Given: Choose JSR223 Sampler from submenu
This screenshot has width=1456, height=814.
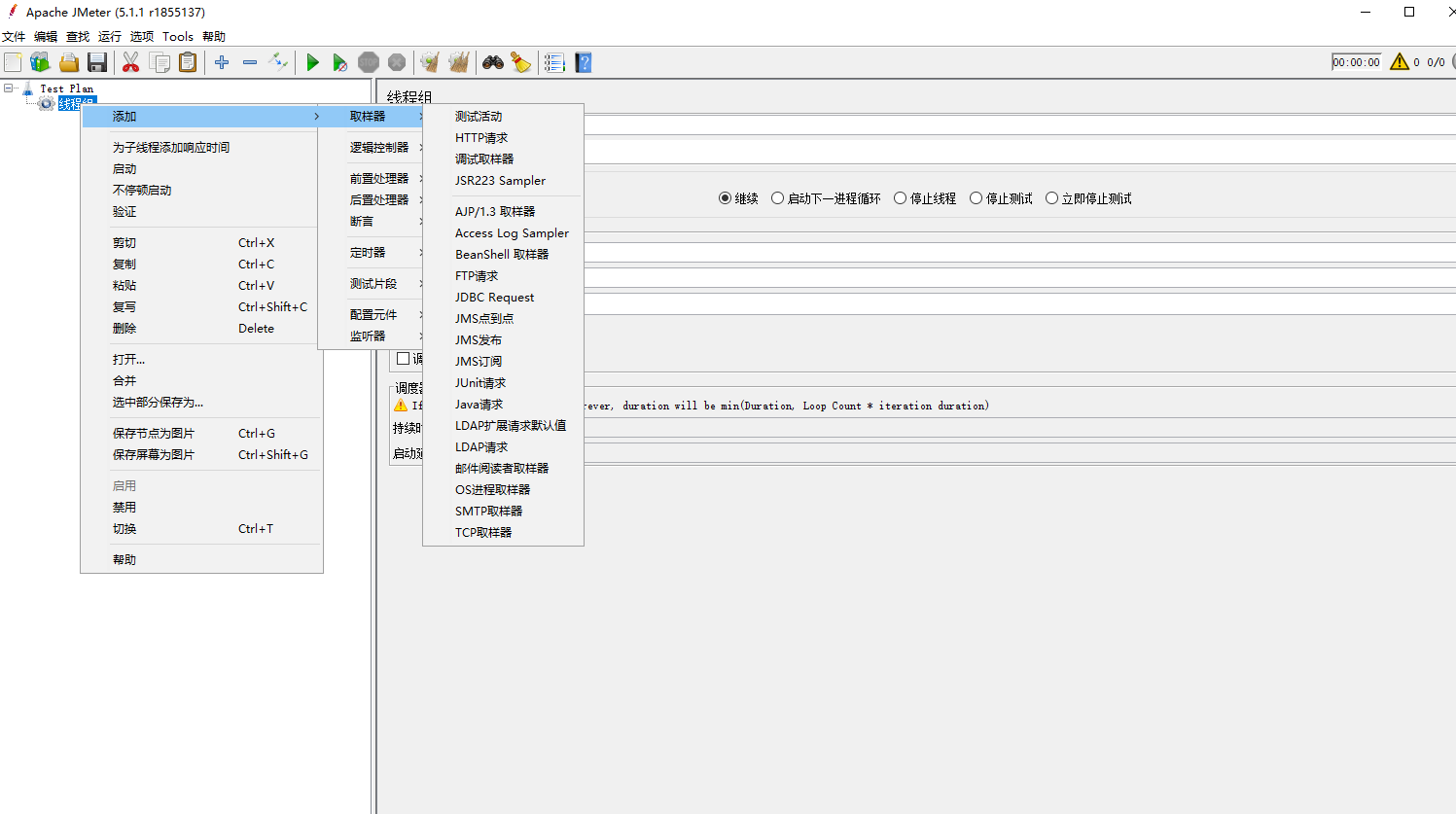Looking at the screenshot, I should [x=503, y=181].
